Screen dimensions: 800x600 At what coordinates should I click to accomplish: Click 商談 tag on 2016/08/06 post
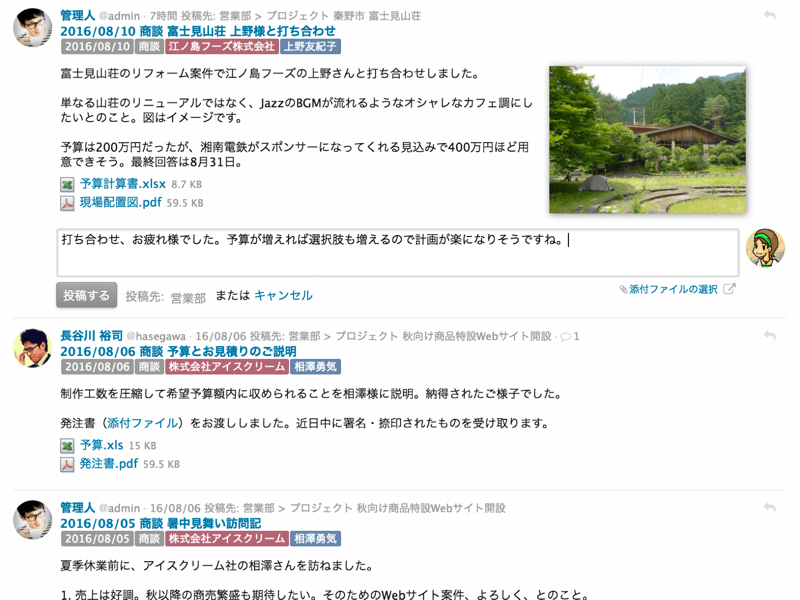click(149, 367)
